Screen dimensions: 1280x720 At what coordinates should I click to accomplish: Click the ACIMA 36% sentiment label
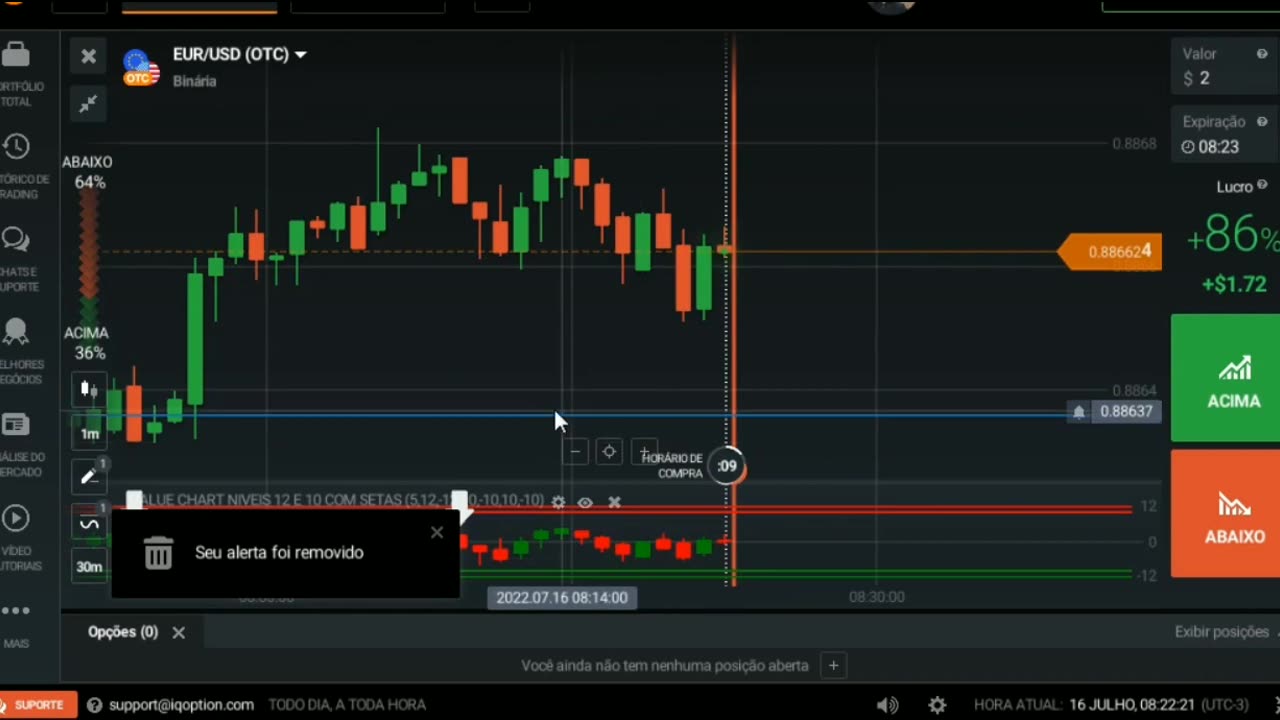click(87, 342)
